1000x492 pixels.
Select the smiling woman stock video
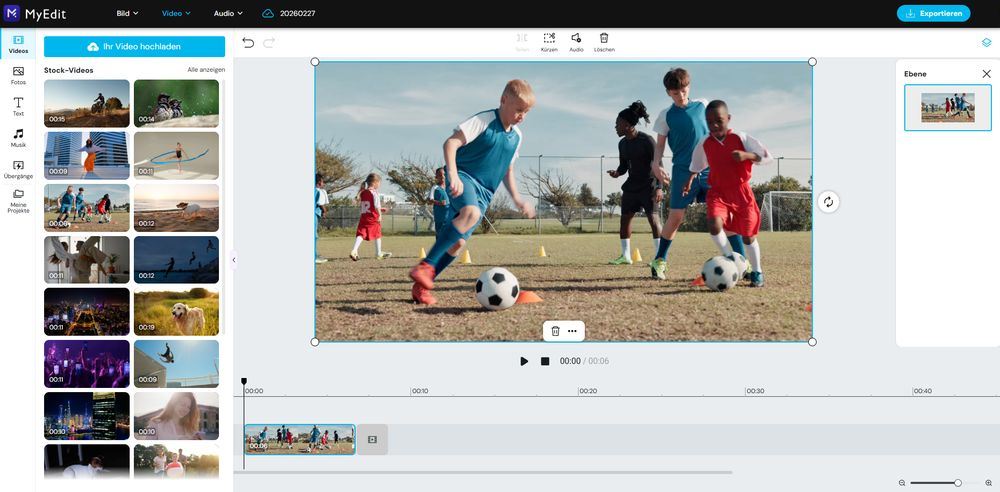[x=176, y=416]
